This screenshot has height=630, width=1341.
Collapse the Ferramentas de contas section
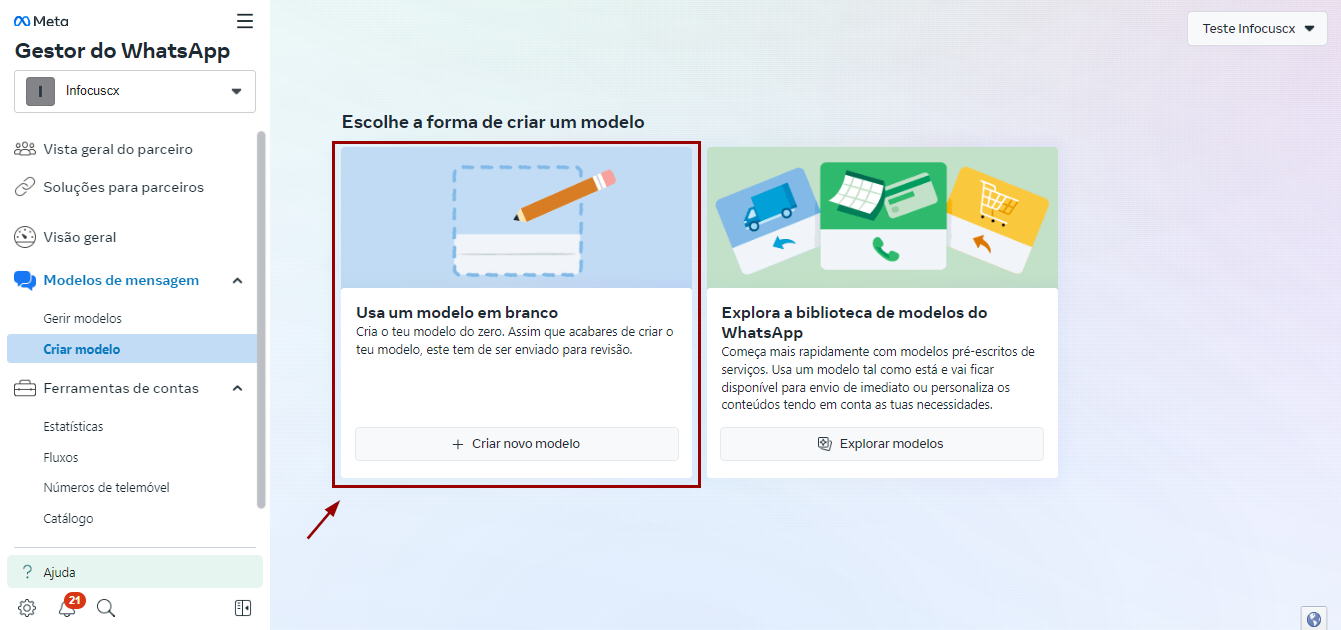(237, 389)
